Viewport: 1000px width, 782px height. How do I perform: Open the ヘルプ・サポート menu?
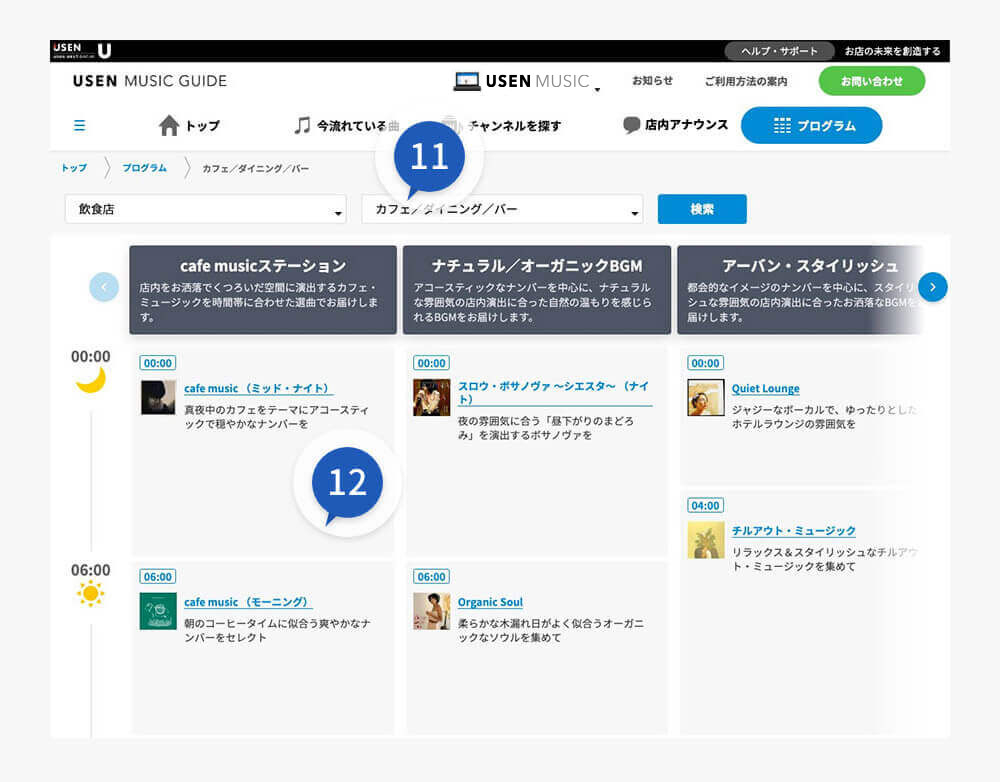[x=778, y=50]
